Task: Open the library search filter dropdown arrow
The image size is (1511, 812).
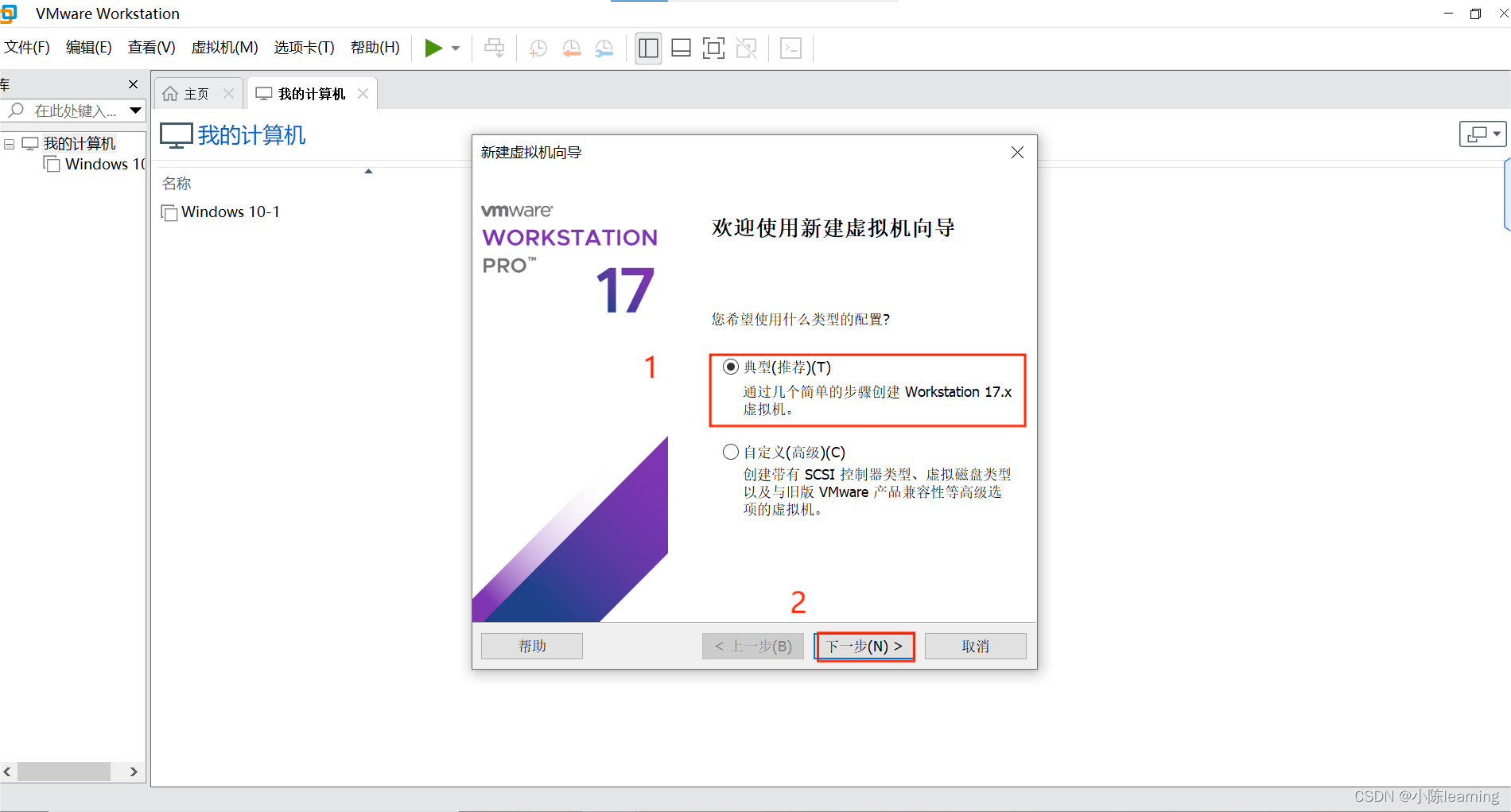Action: click(x=135, y=111)
